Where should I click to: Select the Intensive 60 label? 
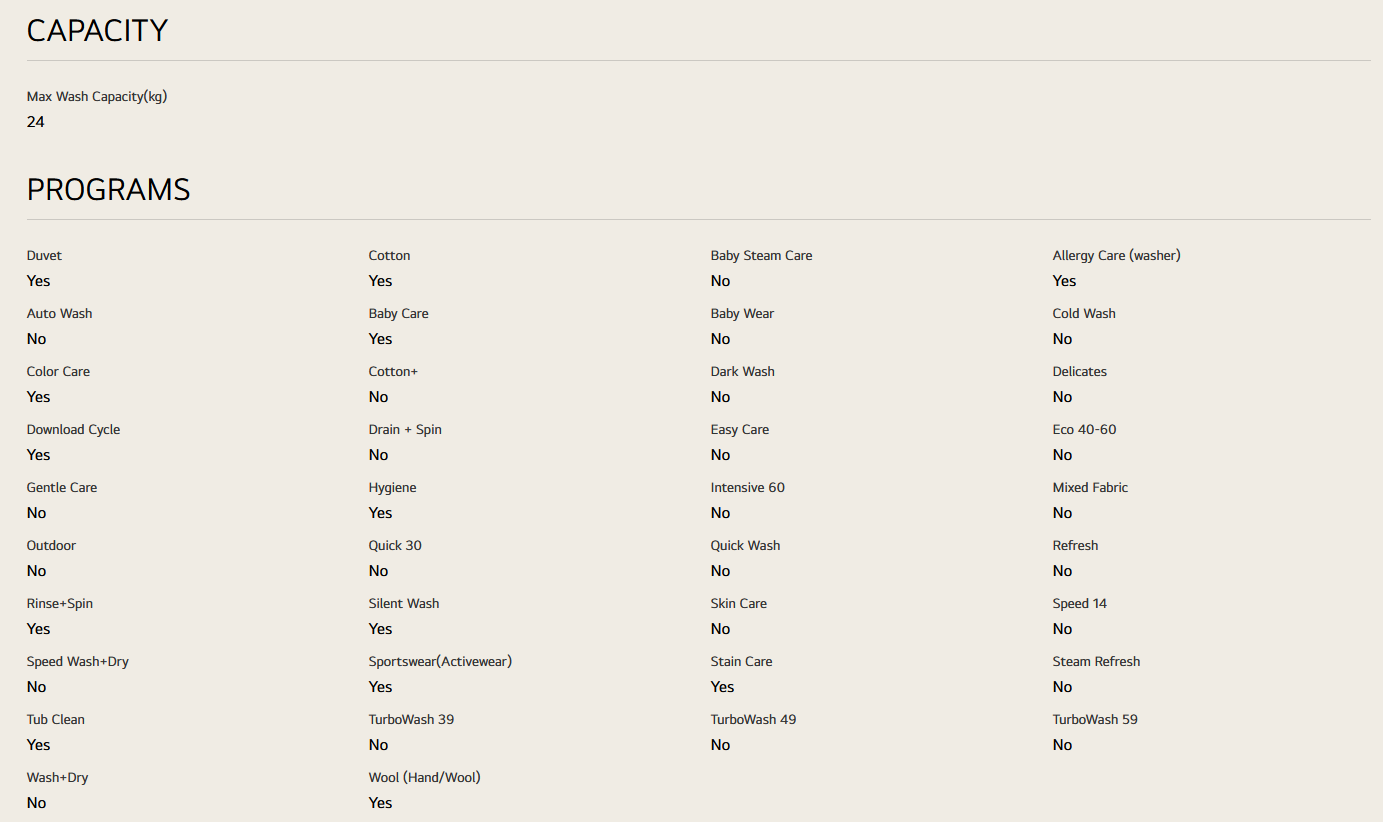click(747, 488)
